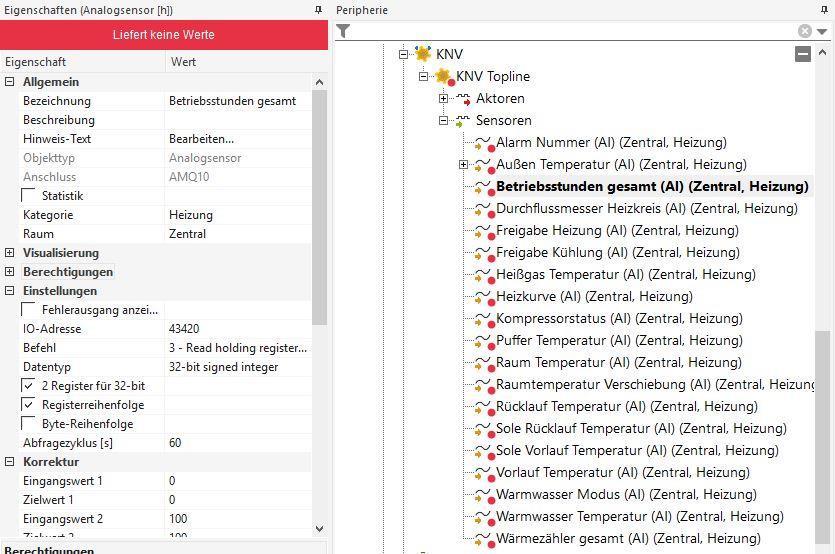
Task: Click sensor icon of Heizkurve
Action: tap(484, 297)
